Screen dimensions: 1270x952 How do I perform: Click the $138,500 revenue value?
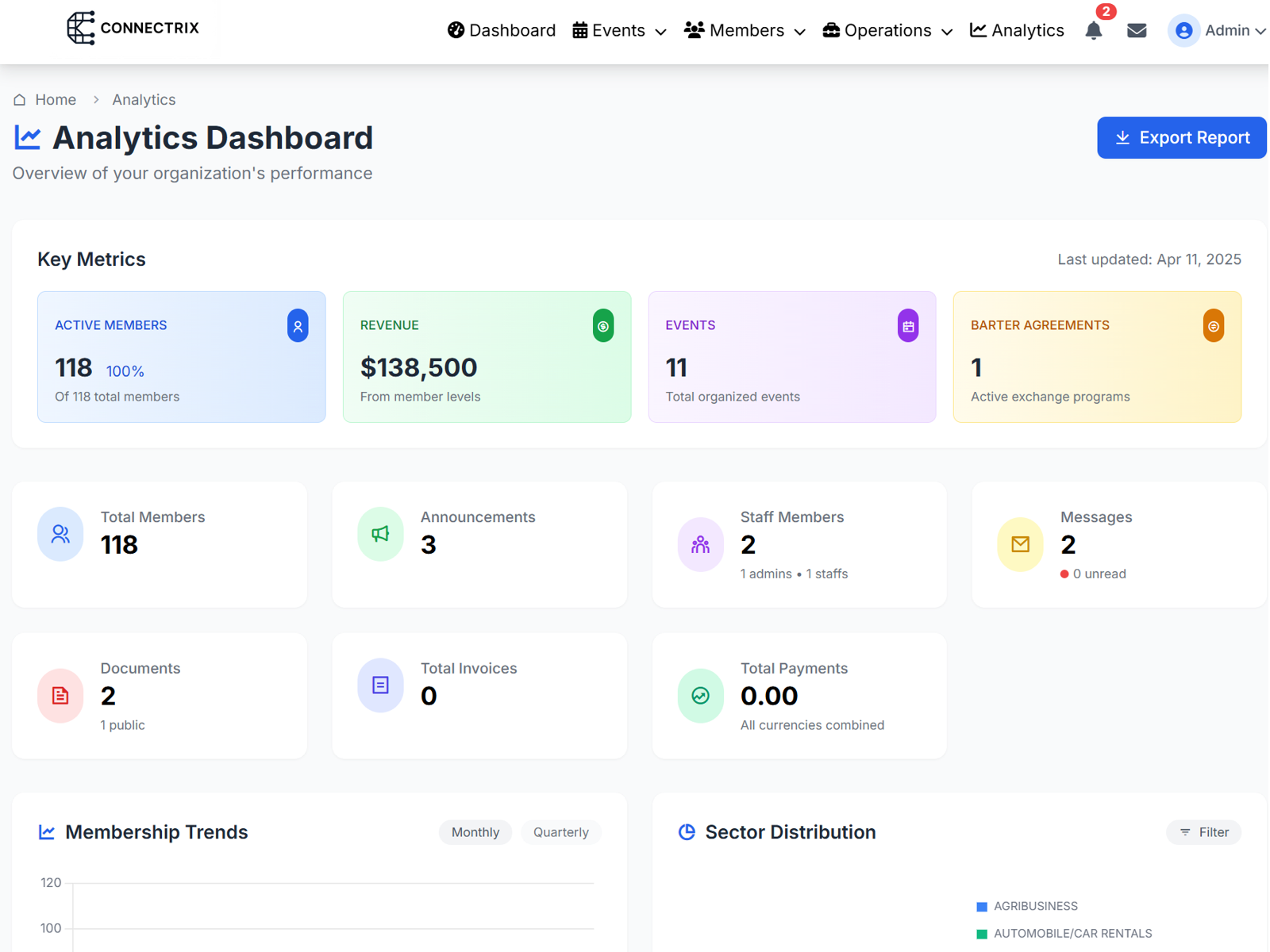click(x=418, y=368)
